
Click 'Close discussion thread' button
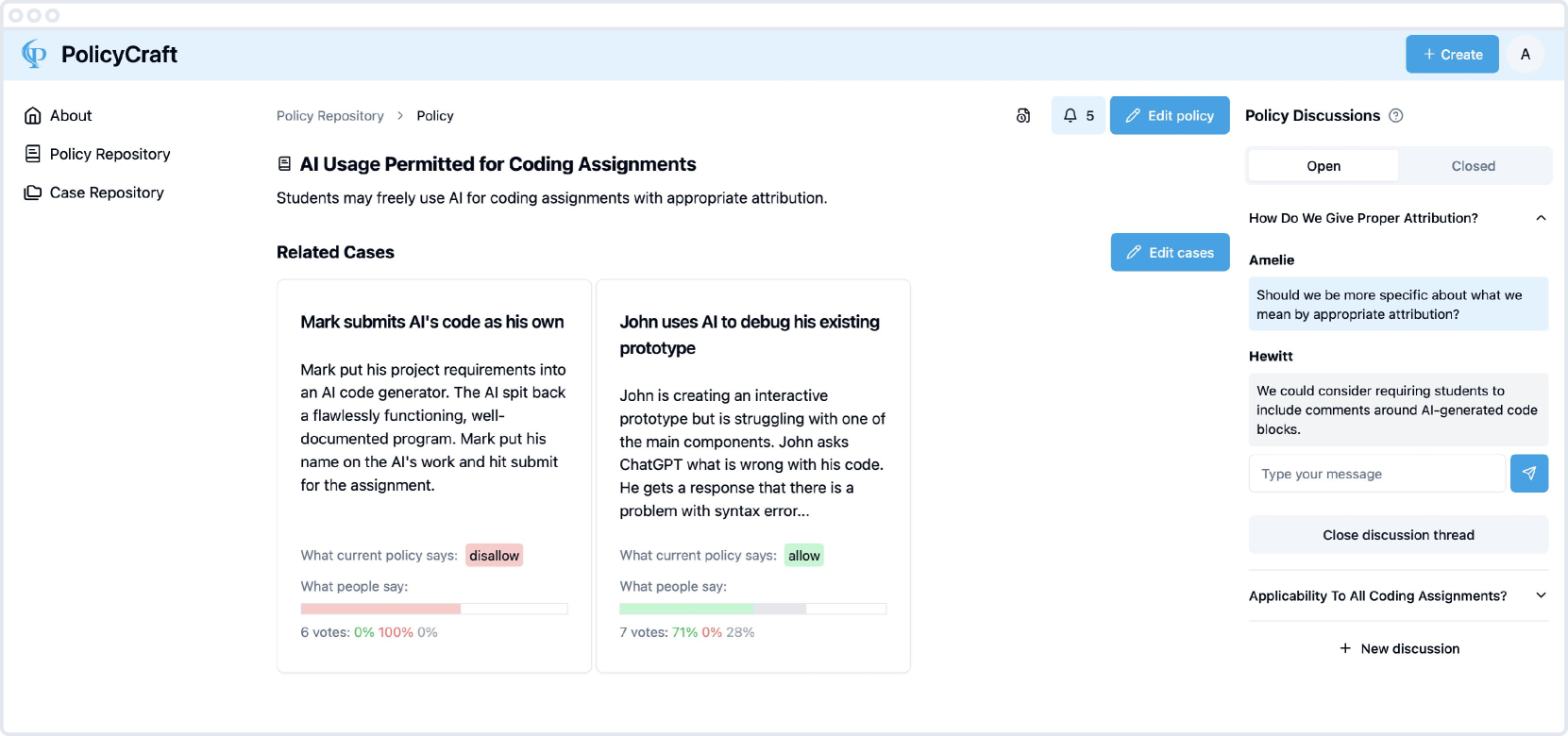[x=1398, y=535]
